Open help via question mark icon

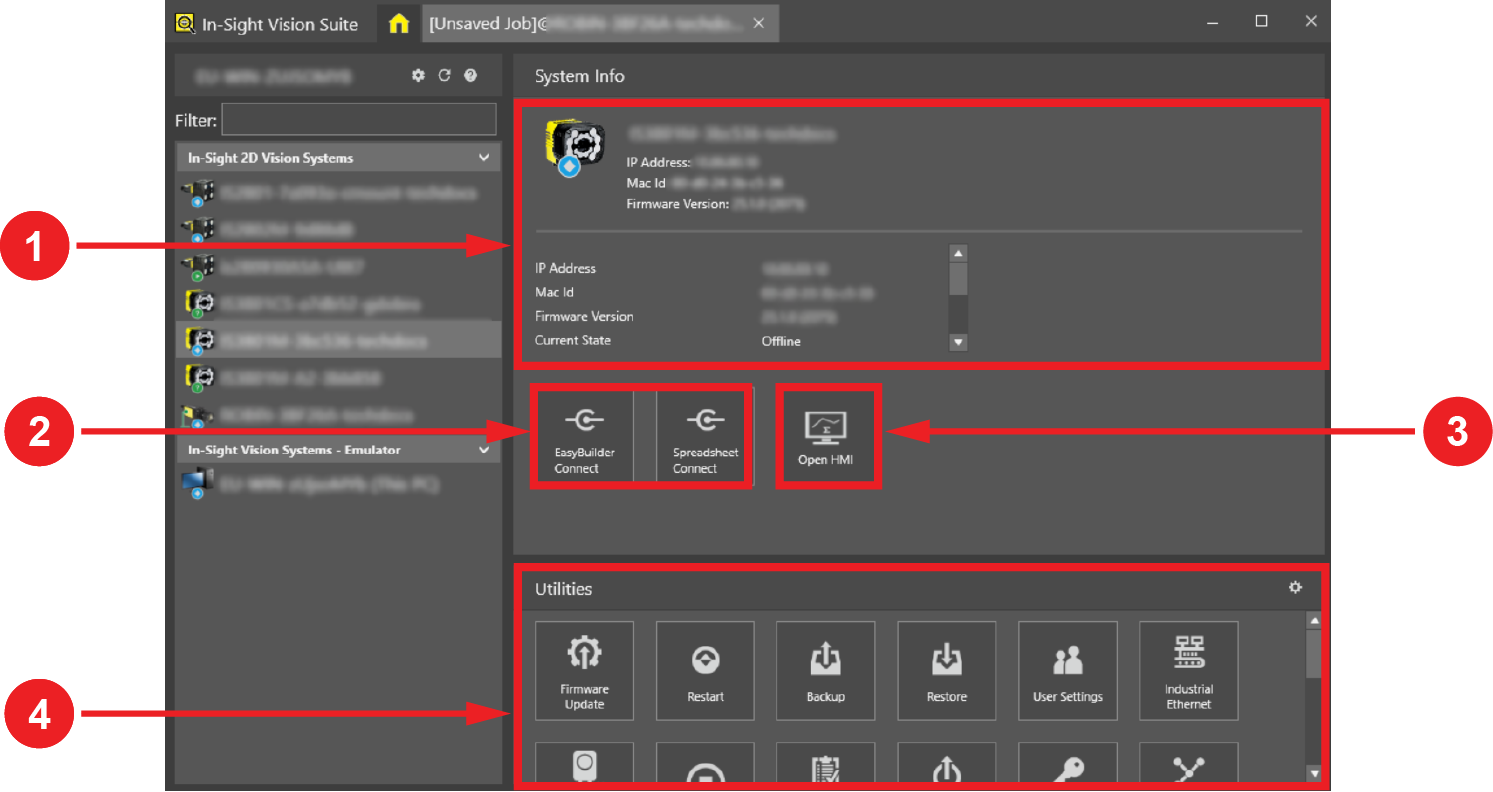(470, 75)
